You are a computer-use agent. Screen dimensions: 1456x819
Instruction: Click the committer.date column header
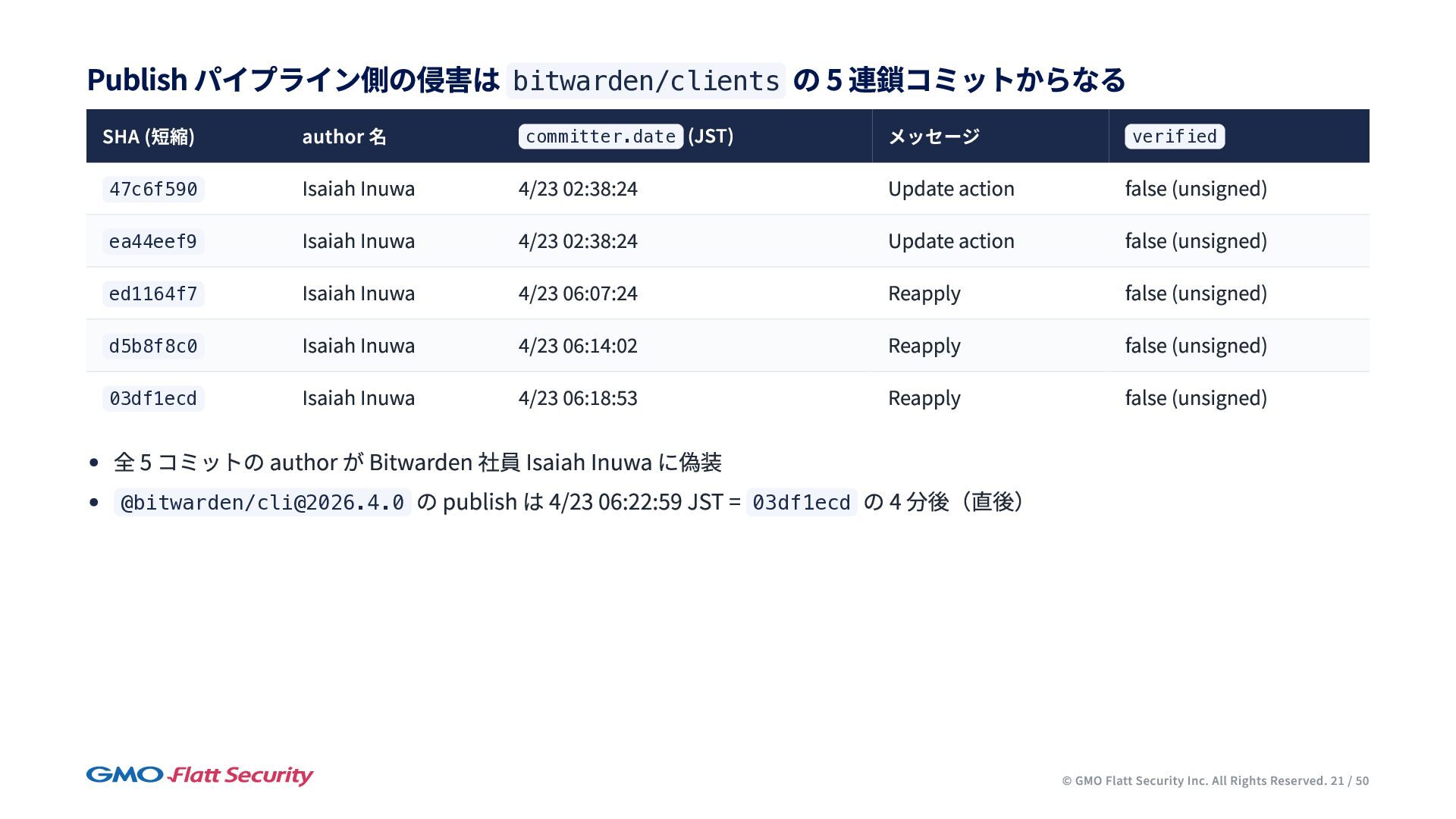601,136
